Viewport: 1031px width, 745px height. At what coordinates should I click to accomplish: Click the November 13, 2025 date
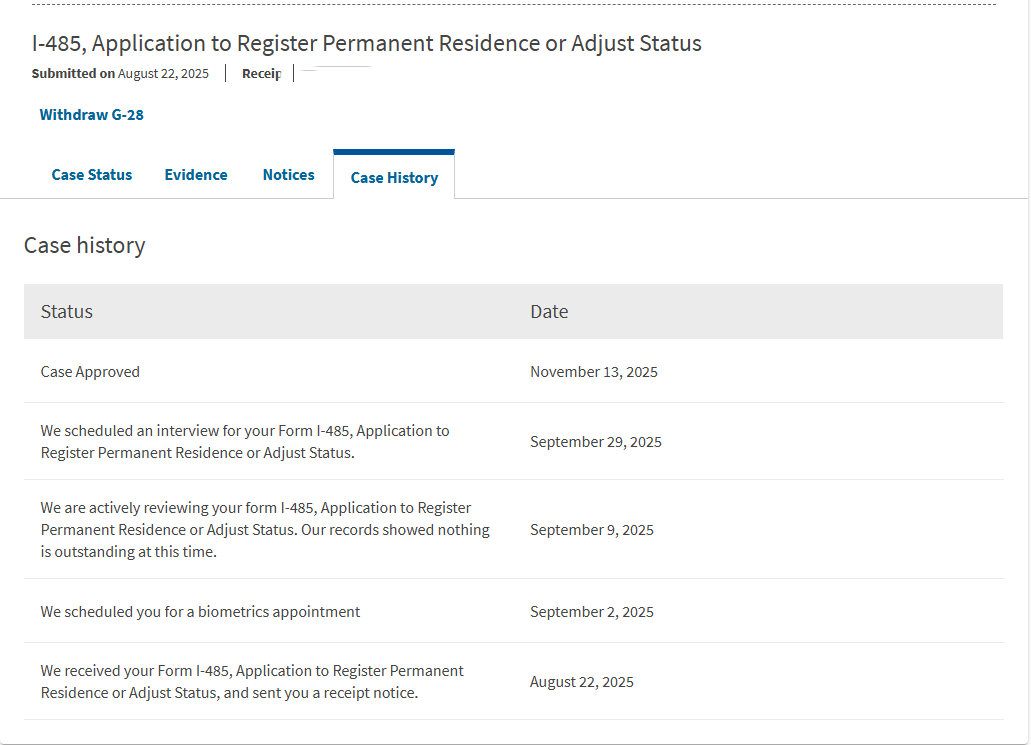[594, 372]
